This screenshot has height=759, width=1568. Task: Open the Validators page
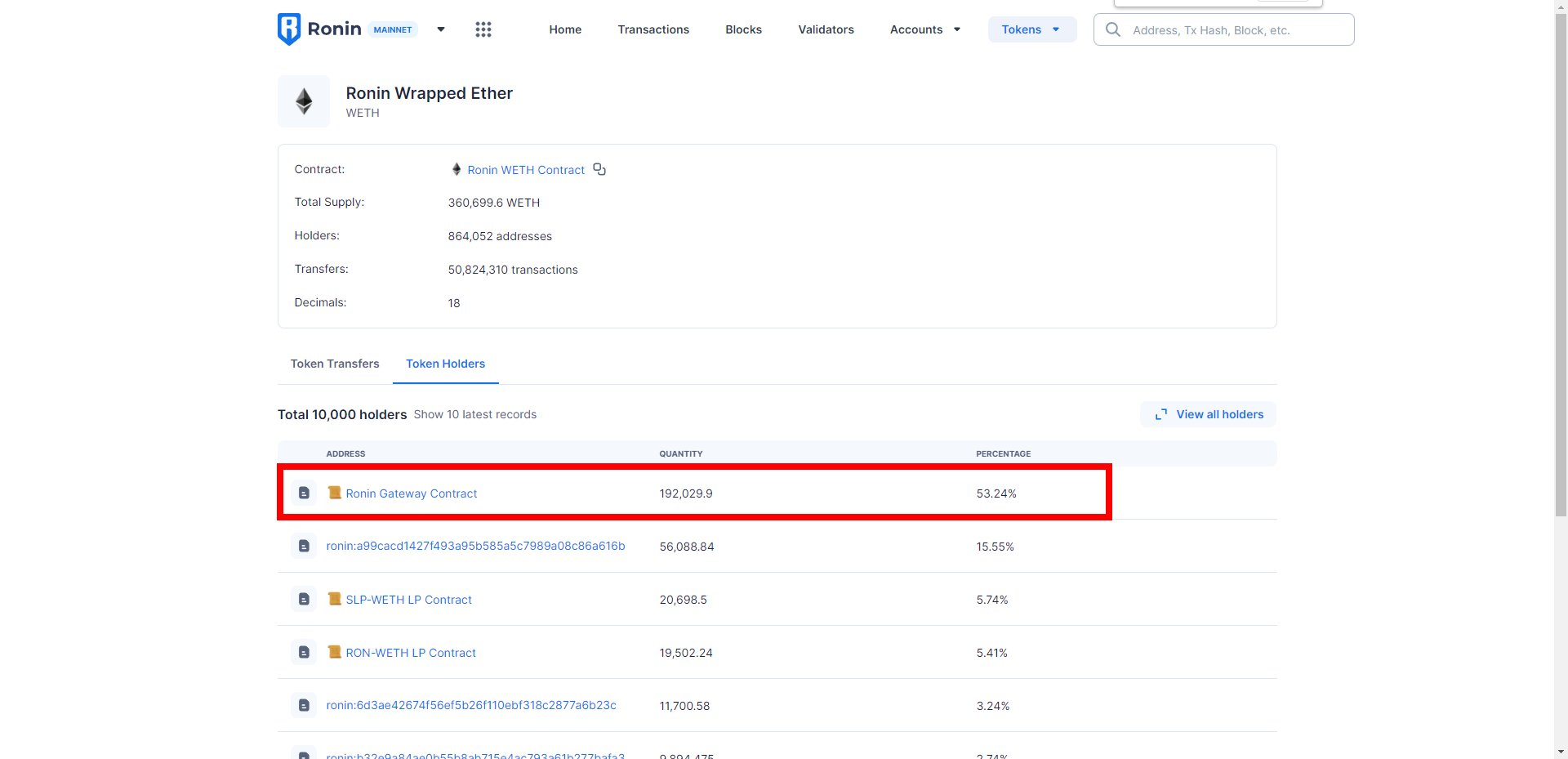tap(826, 29)
